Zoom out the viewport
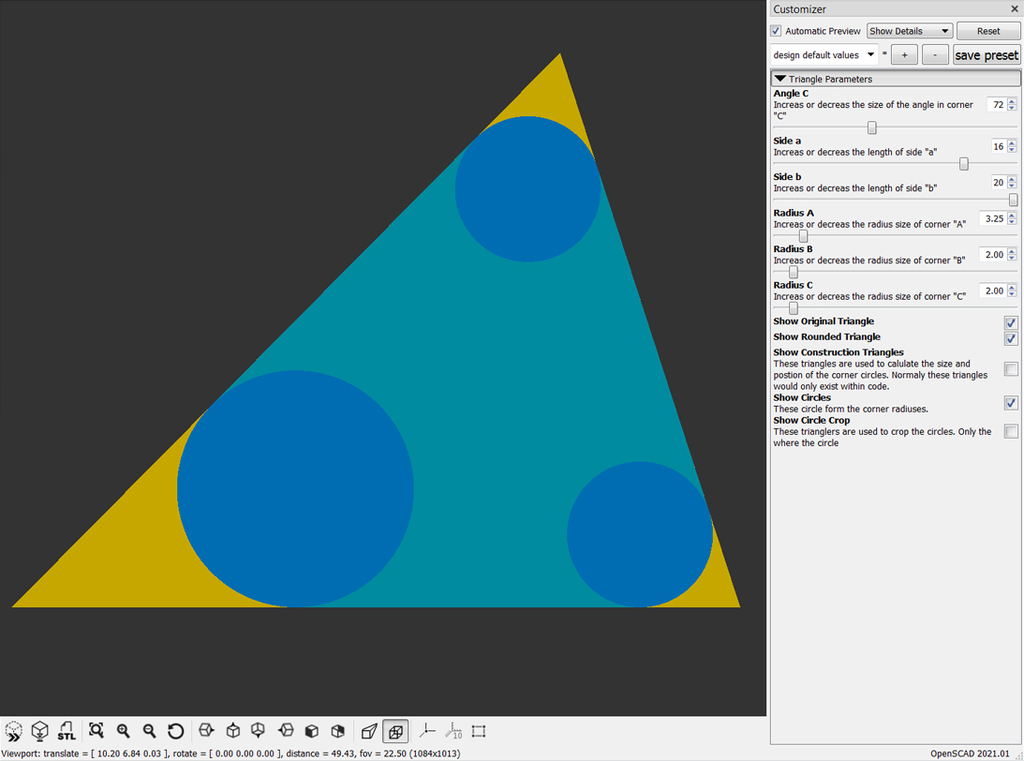Image resolution: width=1024 pixels, height=761 pixels. [149, 731]
